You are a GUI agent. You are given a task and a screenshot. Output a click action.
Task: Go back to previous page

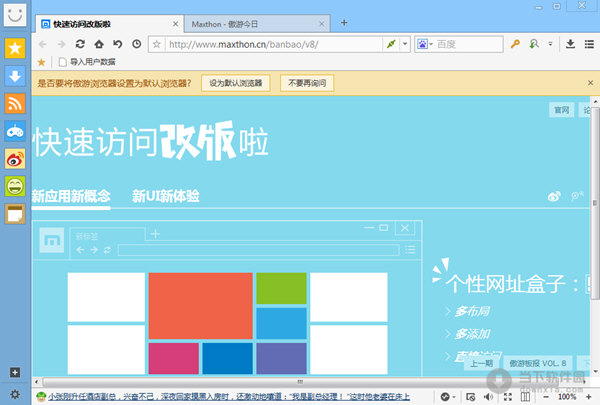(x=42, y=44)
